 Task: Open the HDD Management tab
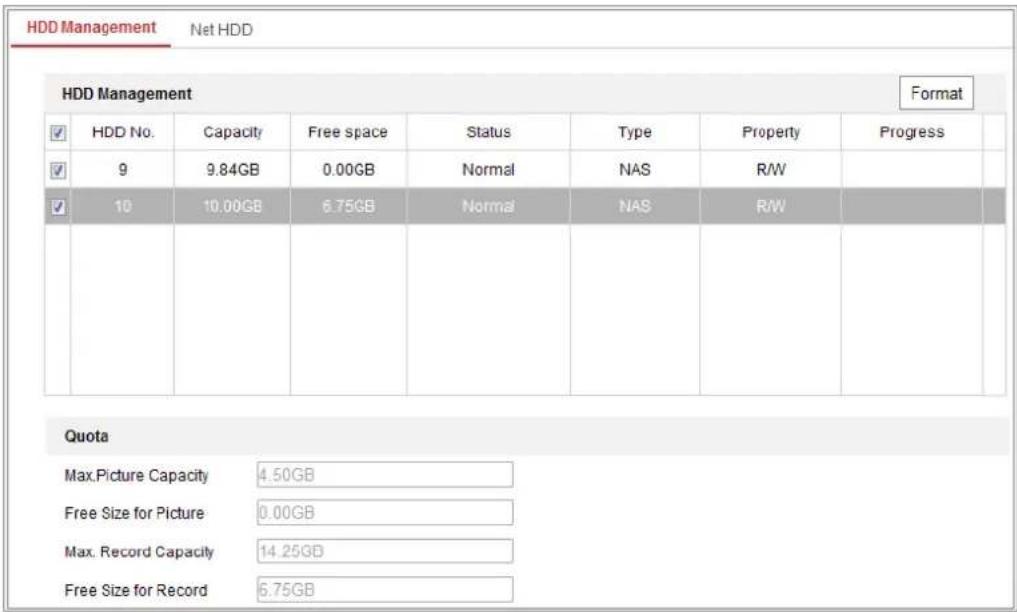(91, 28)
